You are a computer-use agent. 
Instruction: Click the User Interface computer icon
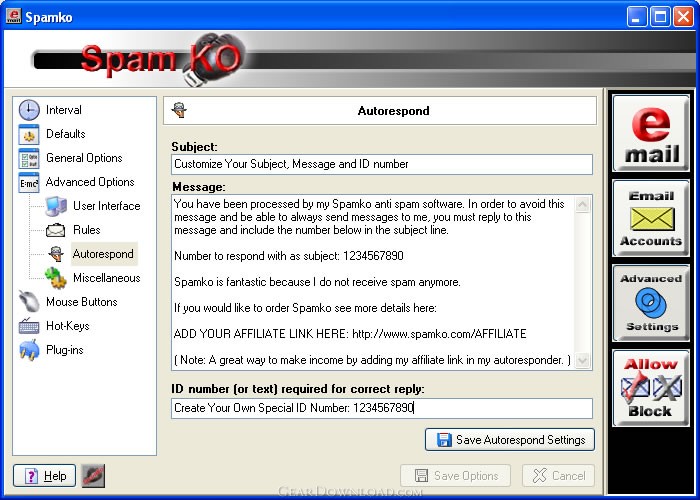tap(56, 206)
